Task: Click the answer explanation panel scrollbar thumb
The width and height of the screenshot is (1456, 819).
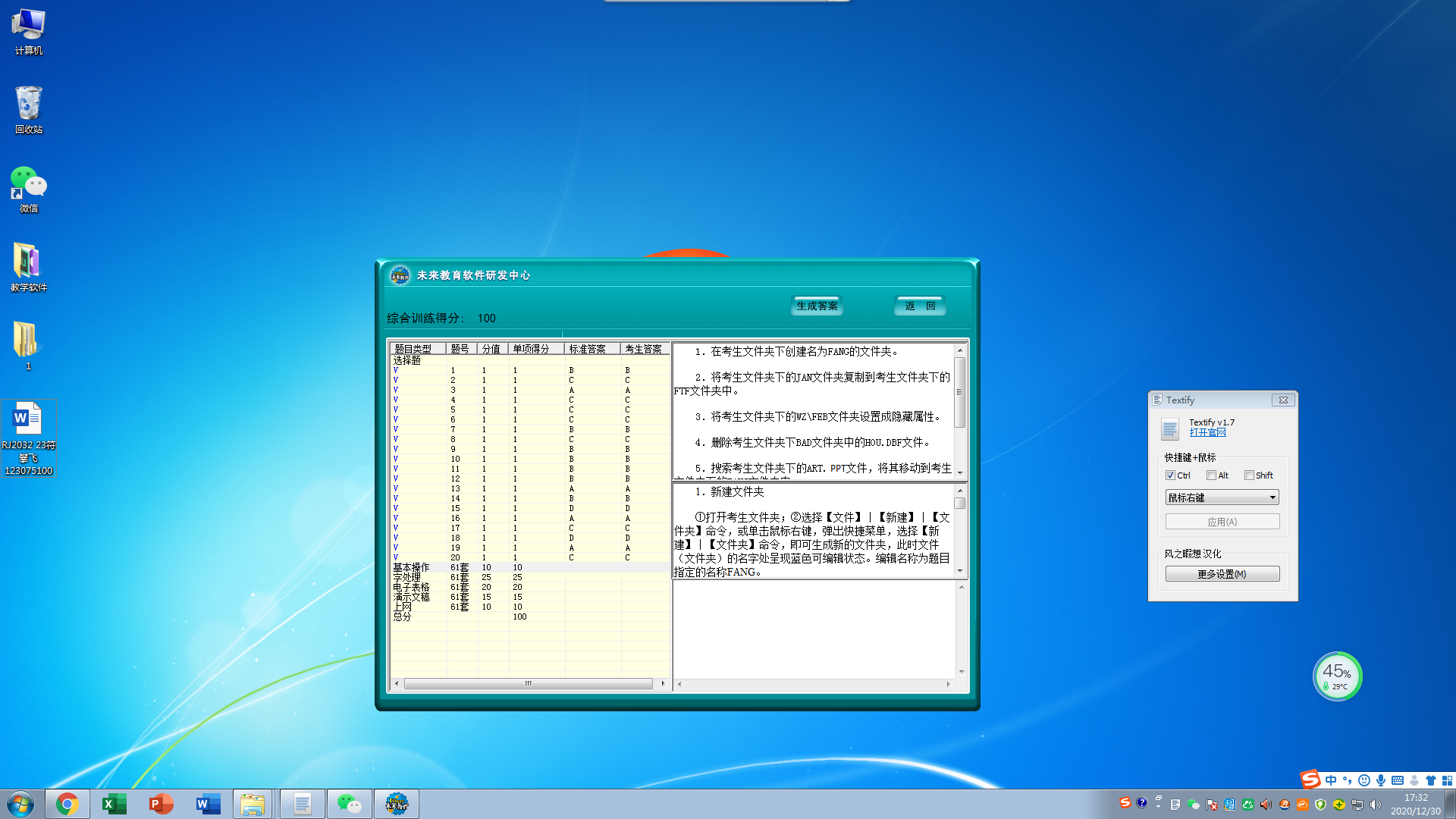Action: pos(959,503)
